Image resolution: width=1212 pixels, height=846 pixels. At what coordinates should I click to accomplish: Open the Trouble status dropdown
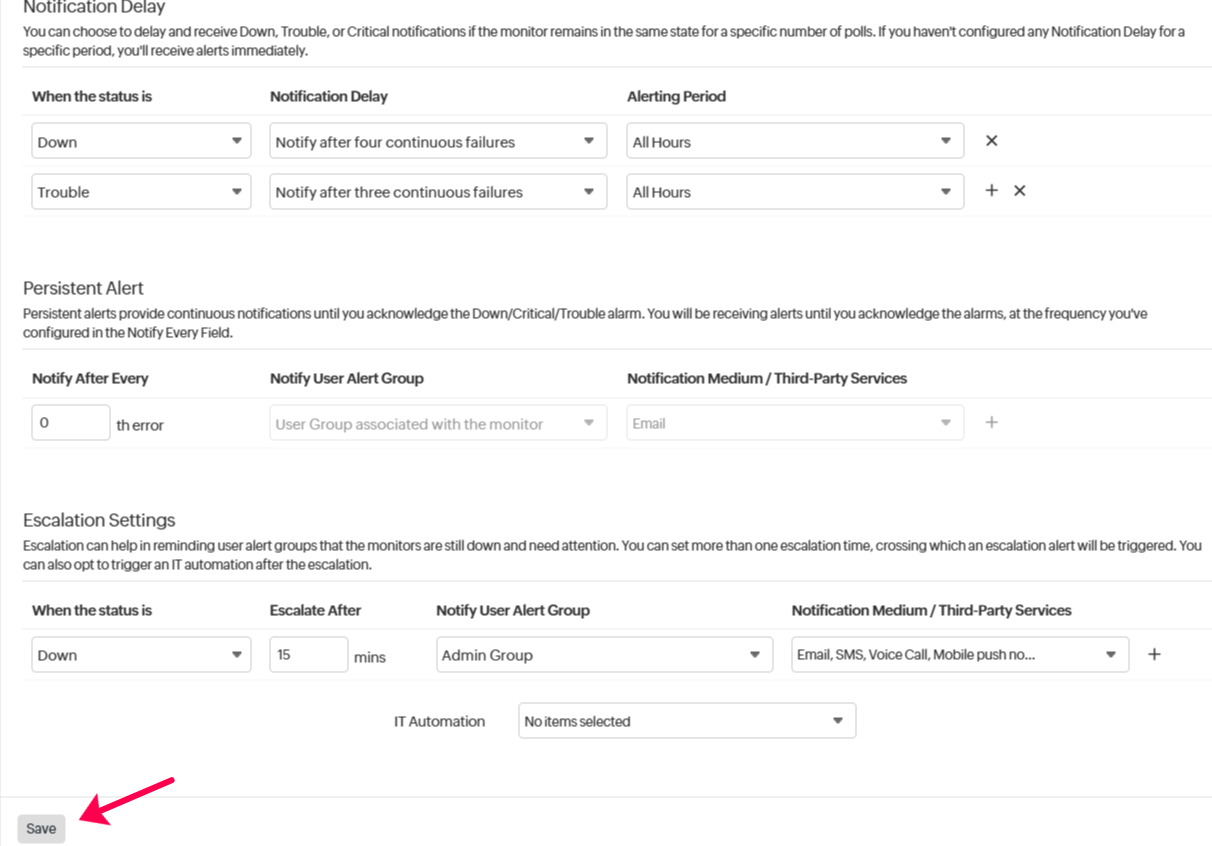tap(141, 192)
